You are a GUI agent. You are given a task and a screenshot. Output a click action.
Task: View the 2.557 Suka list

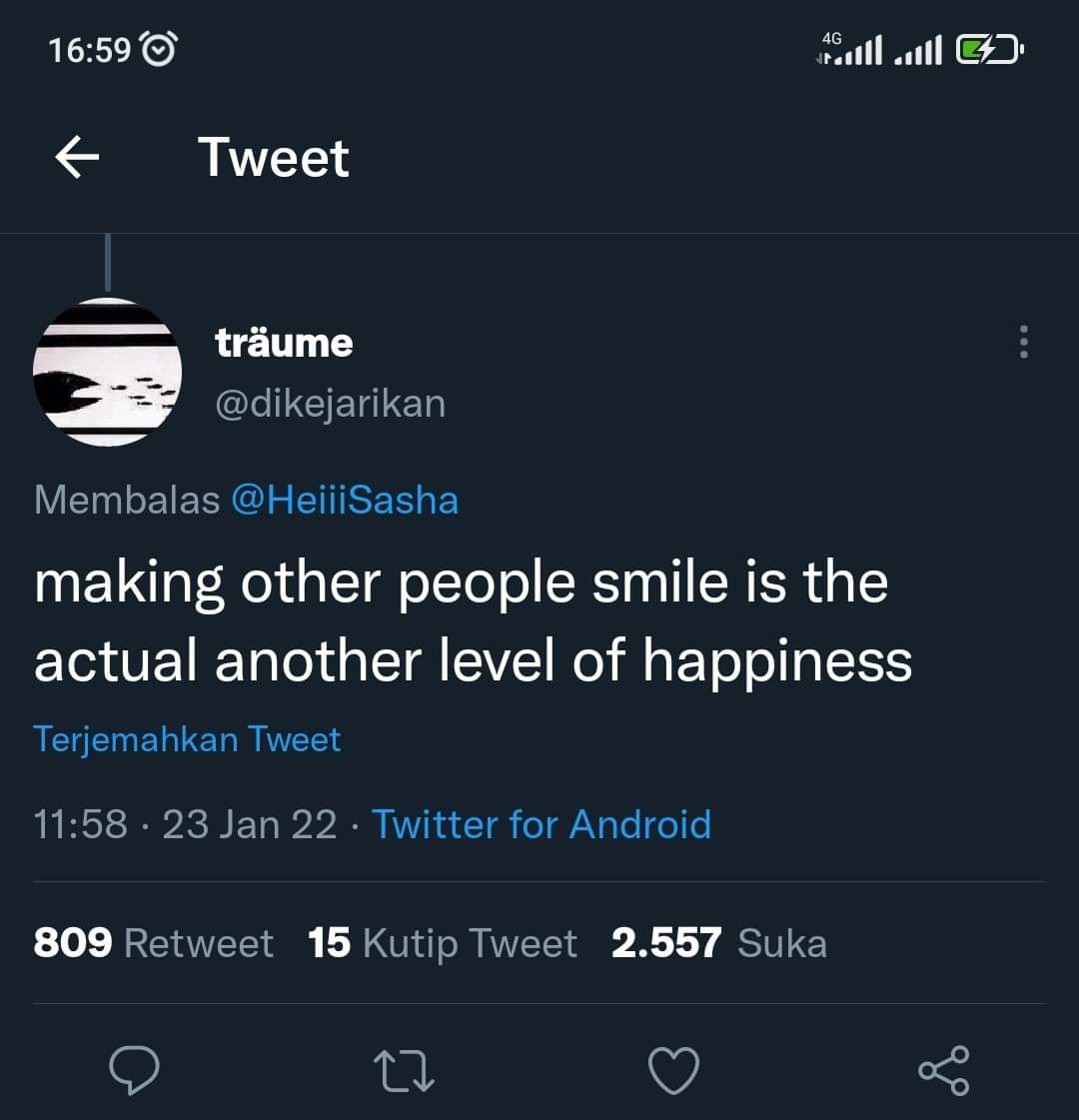[719, 943]
